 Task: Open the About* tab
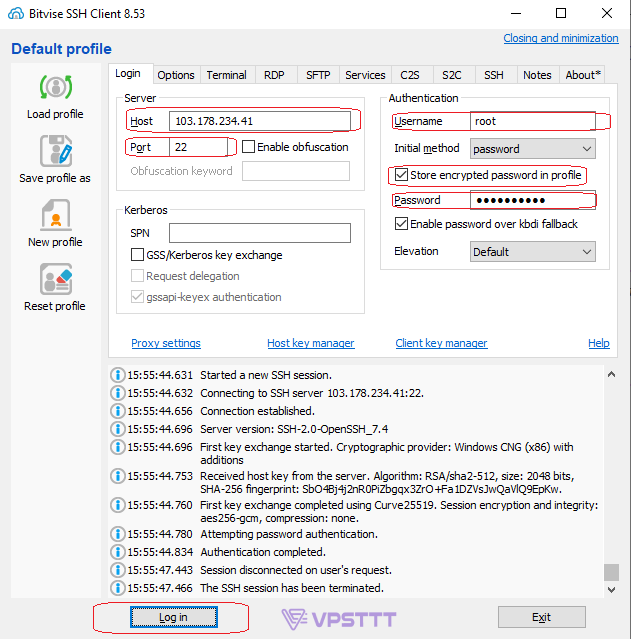pos(583,75)
